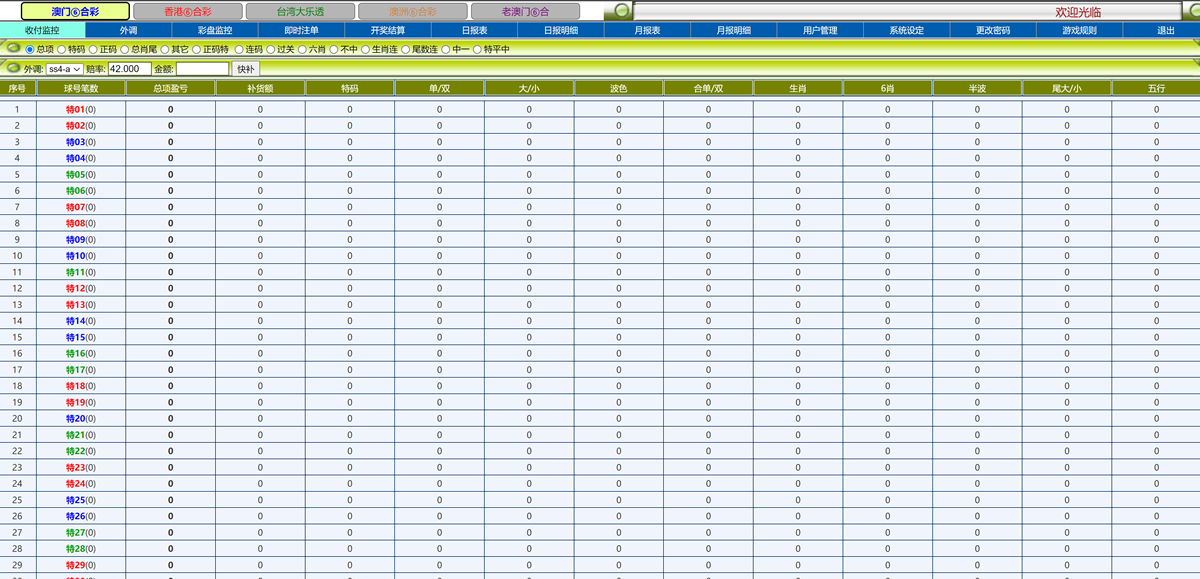The image size is (1200, 579).
Task: Open the 特05(0) ball entry
Action: click(81, 174)
